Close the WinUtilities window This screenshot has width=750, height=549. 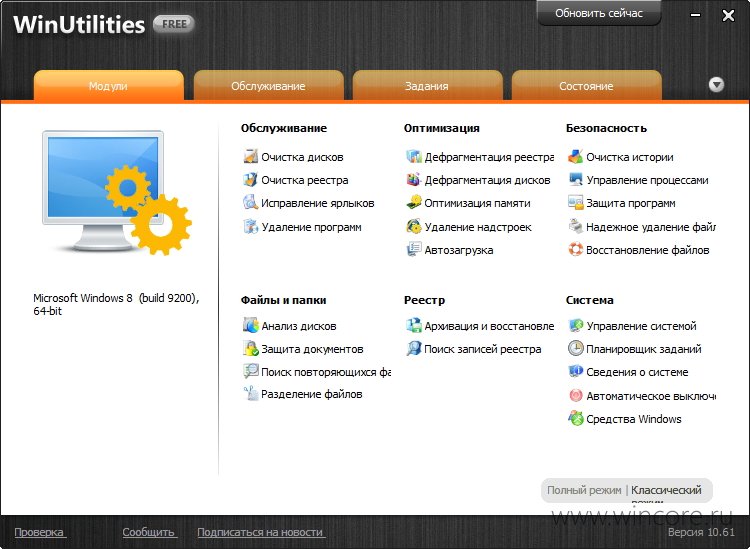728,16
